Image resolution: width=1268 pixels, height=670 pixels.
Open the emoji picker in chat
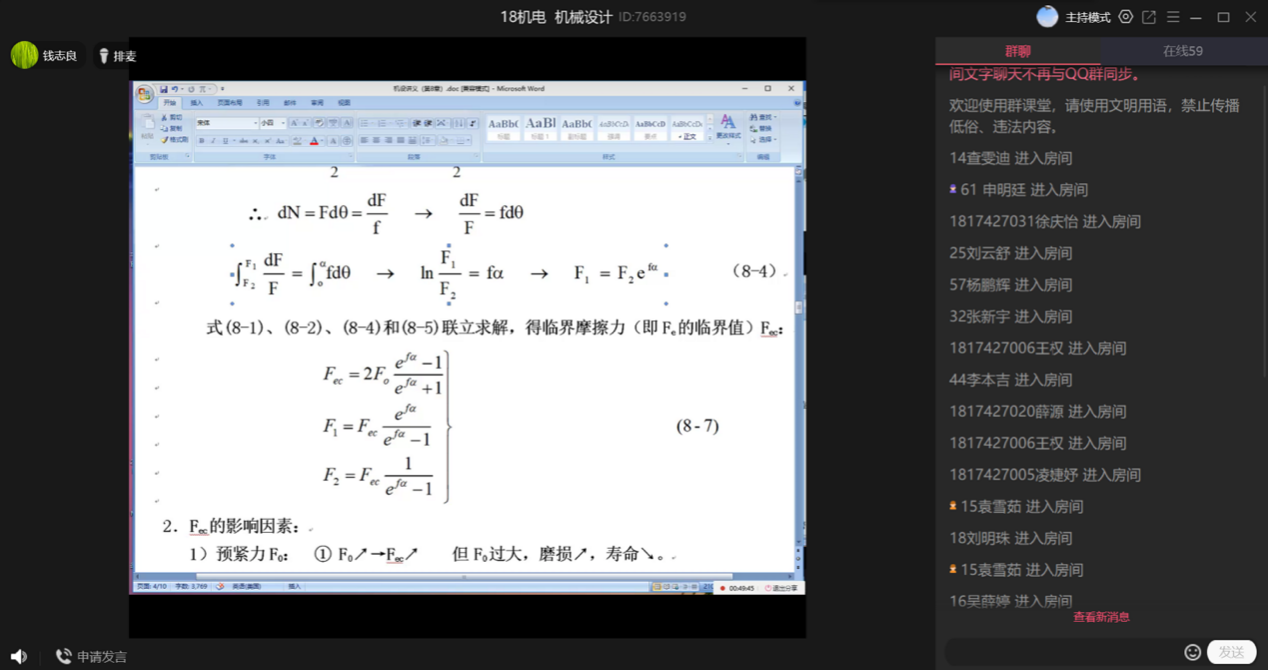pyautogui.click(x=1192, y=652)
